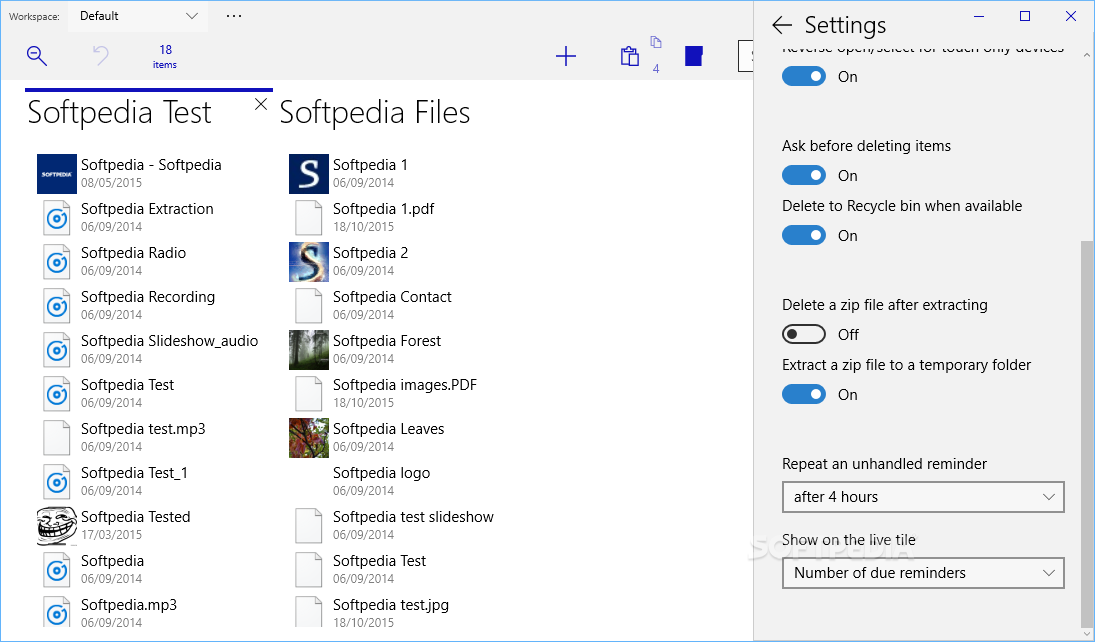Click the Softpedia test.mp3 blank file icon

pyautogui.click(x=57, y=438)
